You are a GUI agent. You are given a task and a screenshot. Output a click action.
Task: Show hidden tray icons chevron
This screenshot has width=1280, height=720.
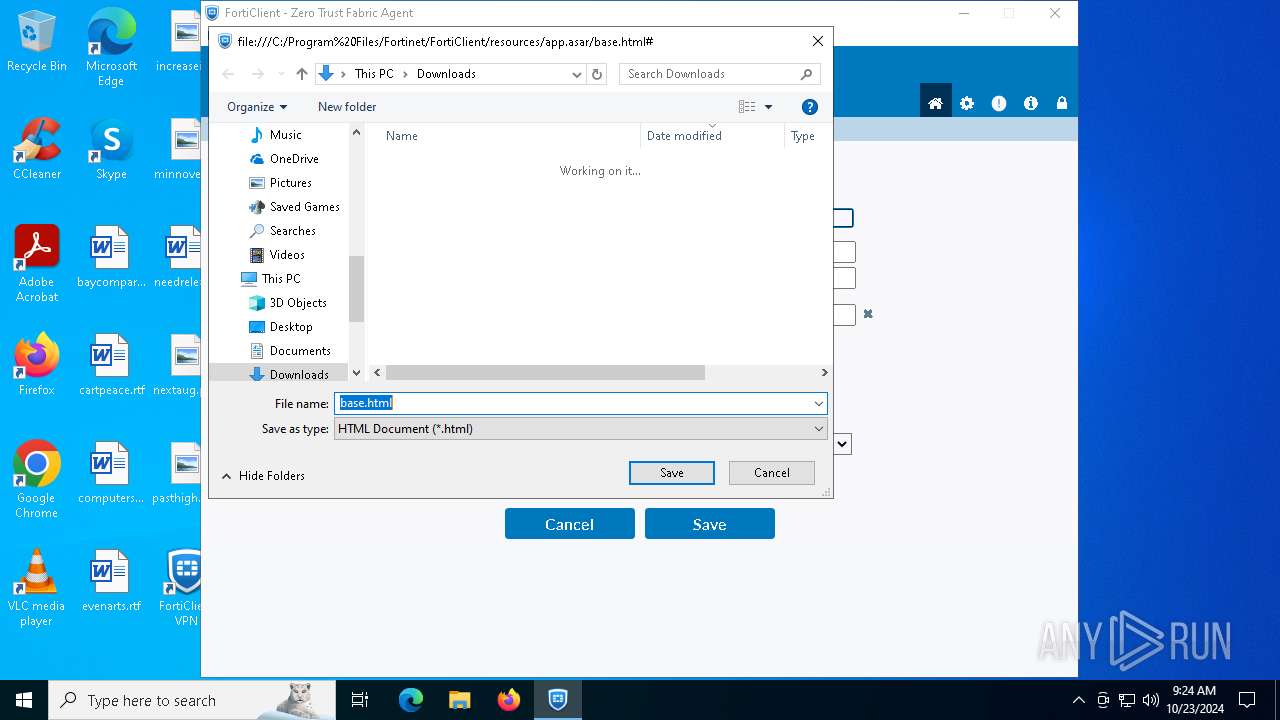1078,700
